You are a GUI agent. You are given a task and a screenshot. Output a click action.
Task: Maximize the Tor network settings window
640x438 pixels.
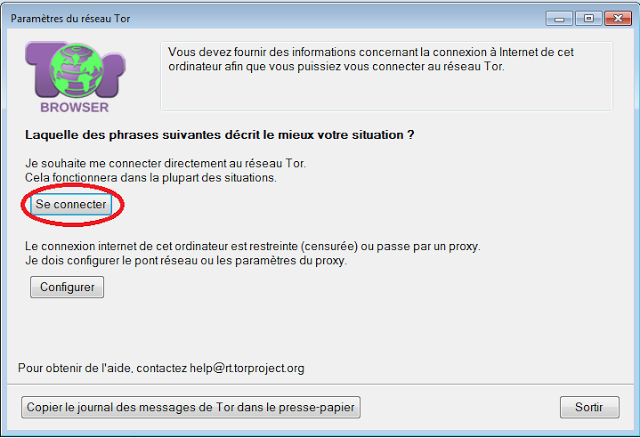tap(588, 19)
